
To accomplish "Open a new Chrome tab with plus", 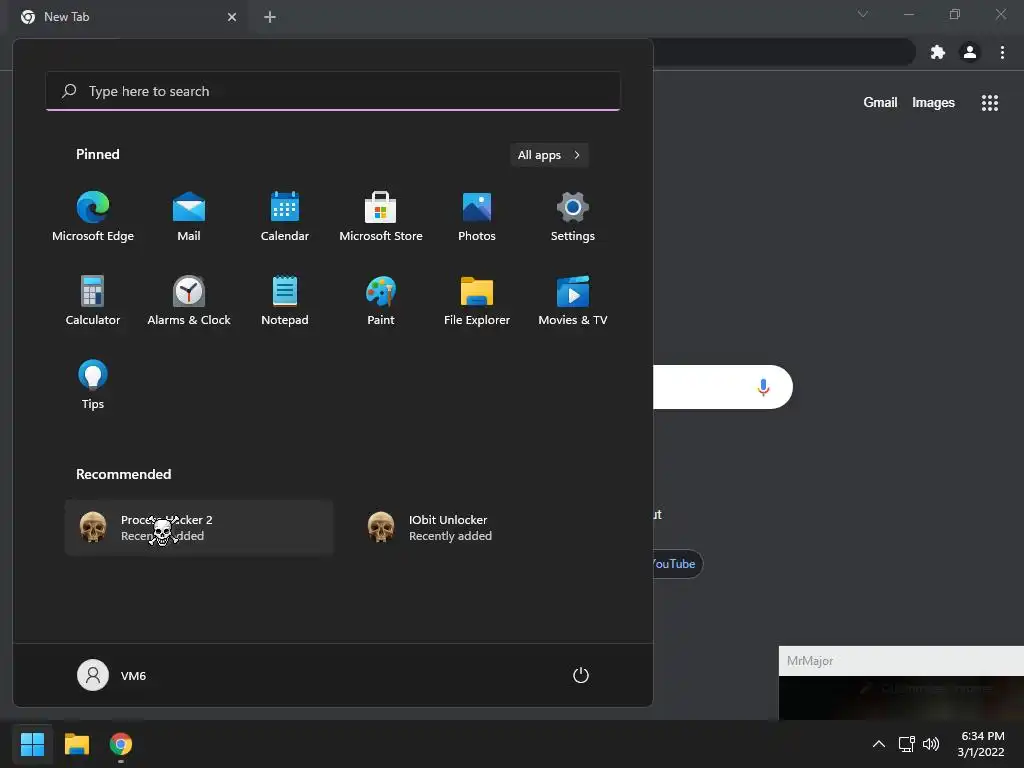I will (x=270, y=17).
